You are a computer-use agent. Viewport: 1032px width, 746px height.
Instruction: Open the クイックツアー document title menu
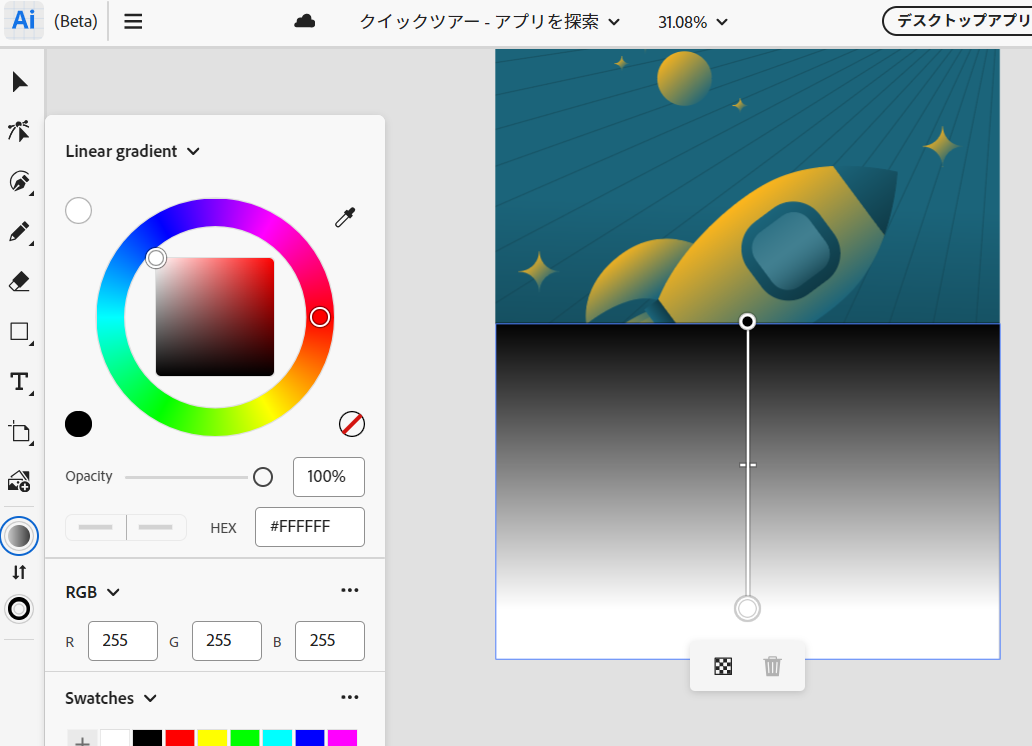coord(487,20)
